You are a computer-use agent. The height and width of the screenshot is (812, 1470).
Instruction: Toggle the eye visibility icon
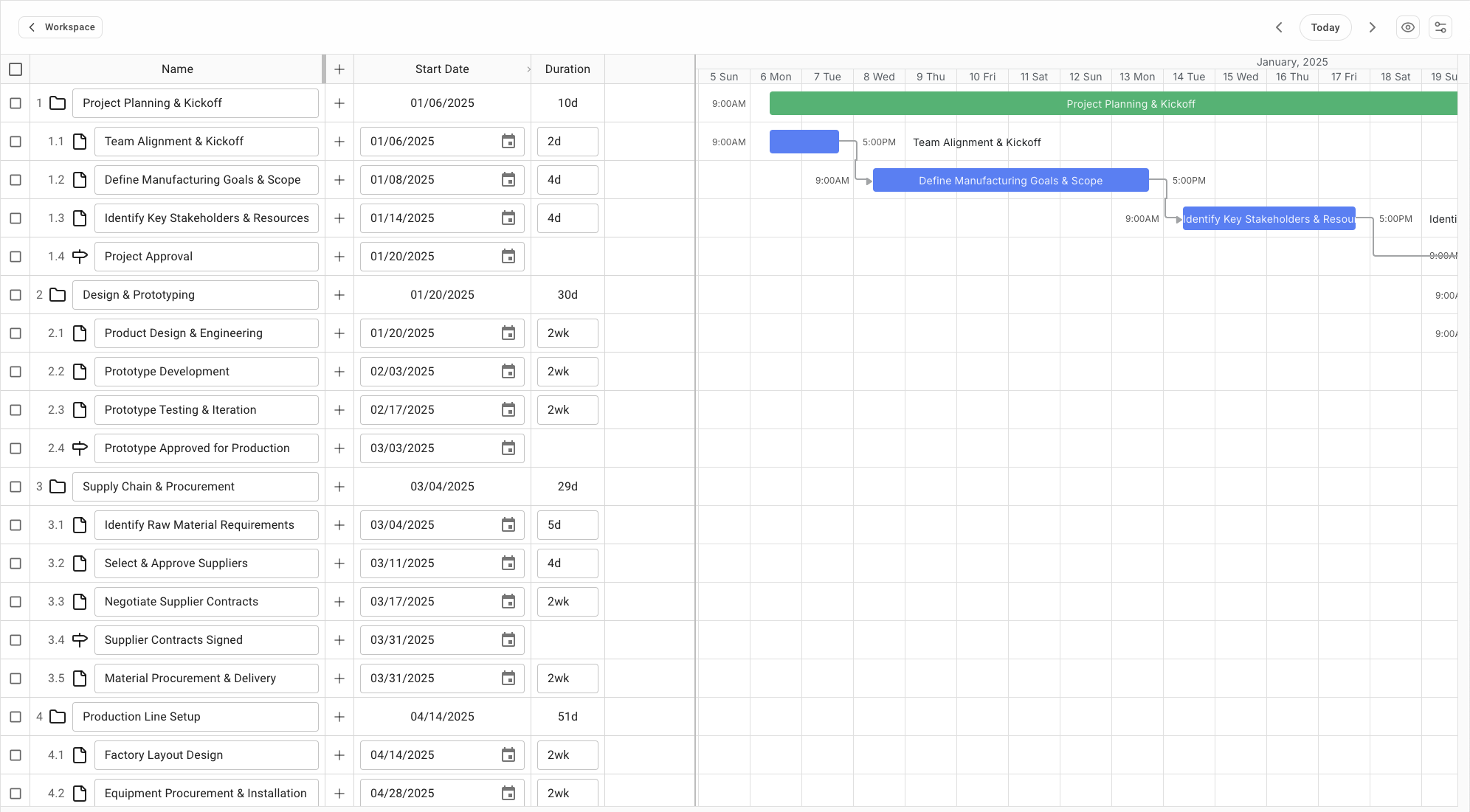click(1407, 27)
